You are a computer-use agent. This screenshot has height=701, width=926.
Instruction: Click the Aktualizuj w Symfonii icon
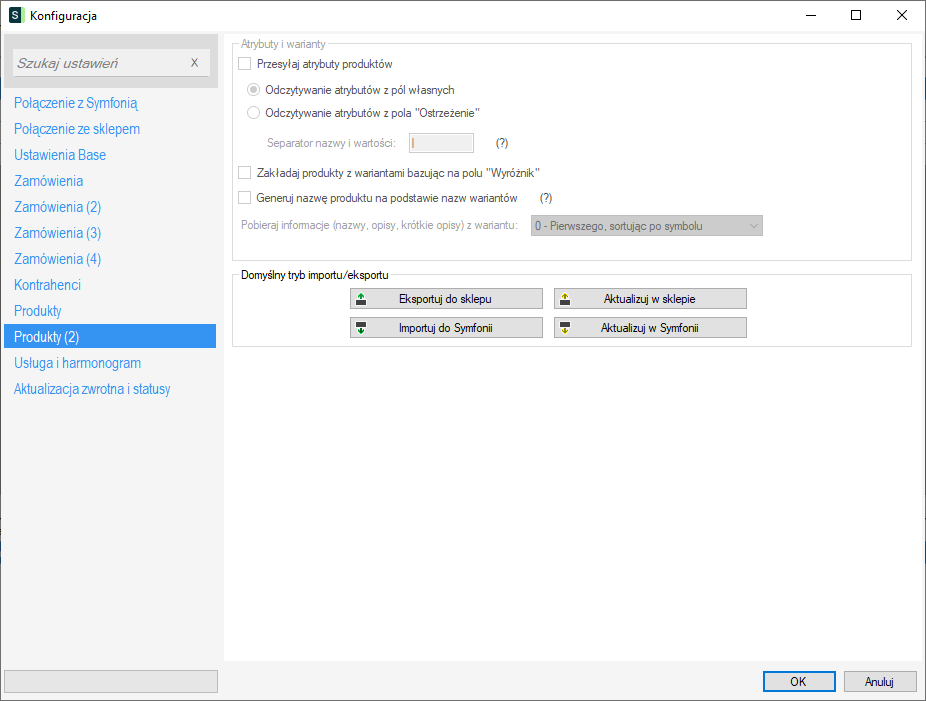[565, 328]
